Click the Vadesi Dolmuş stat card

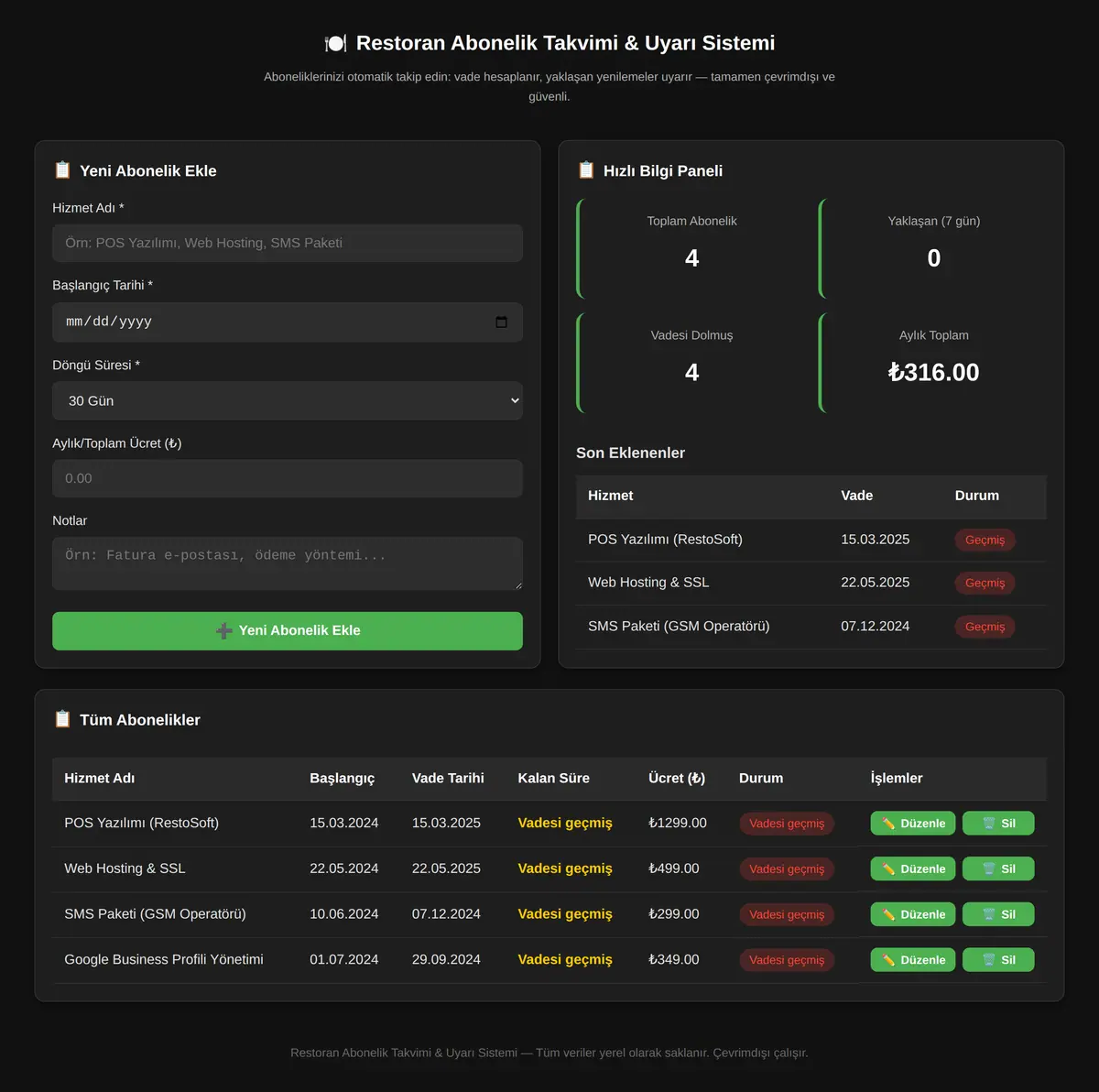click(x=691, y=363)
